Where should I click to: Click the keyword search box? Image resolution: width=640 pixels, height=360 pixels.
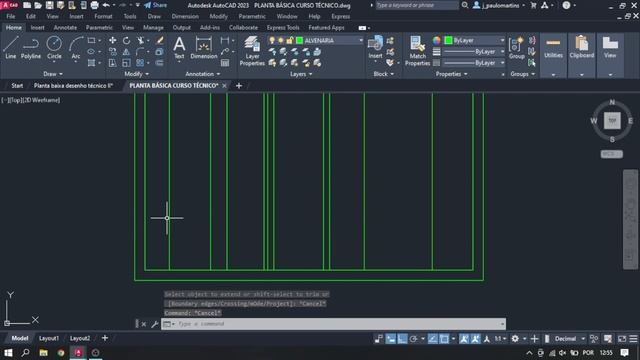pyautogui.click(x=417, y=5)
